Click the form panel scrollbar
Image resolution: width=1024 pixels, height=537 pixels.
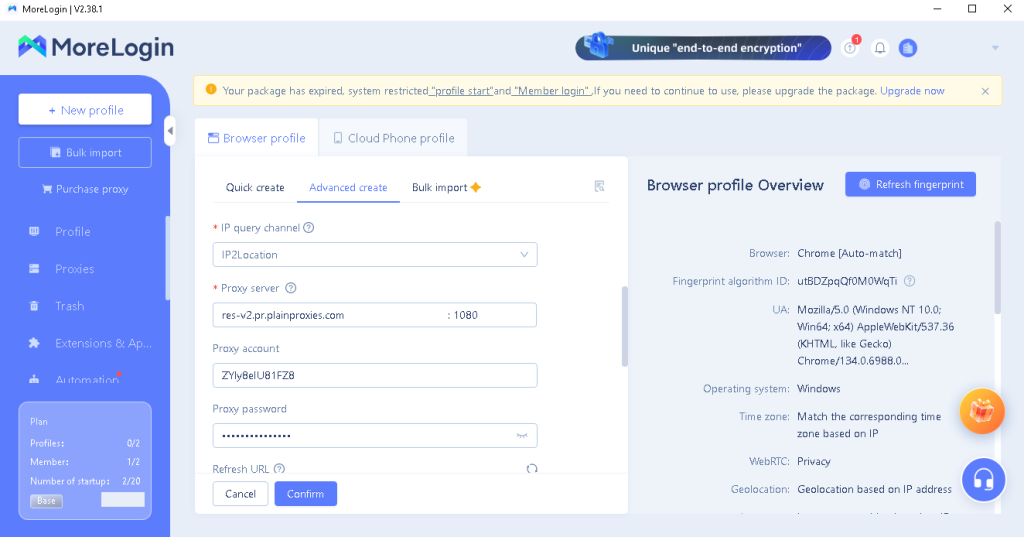[624, 327]
